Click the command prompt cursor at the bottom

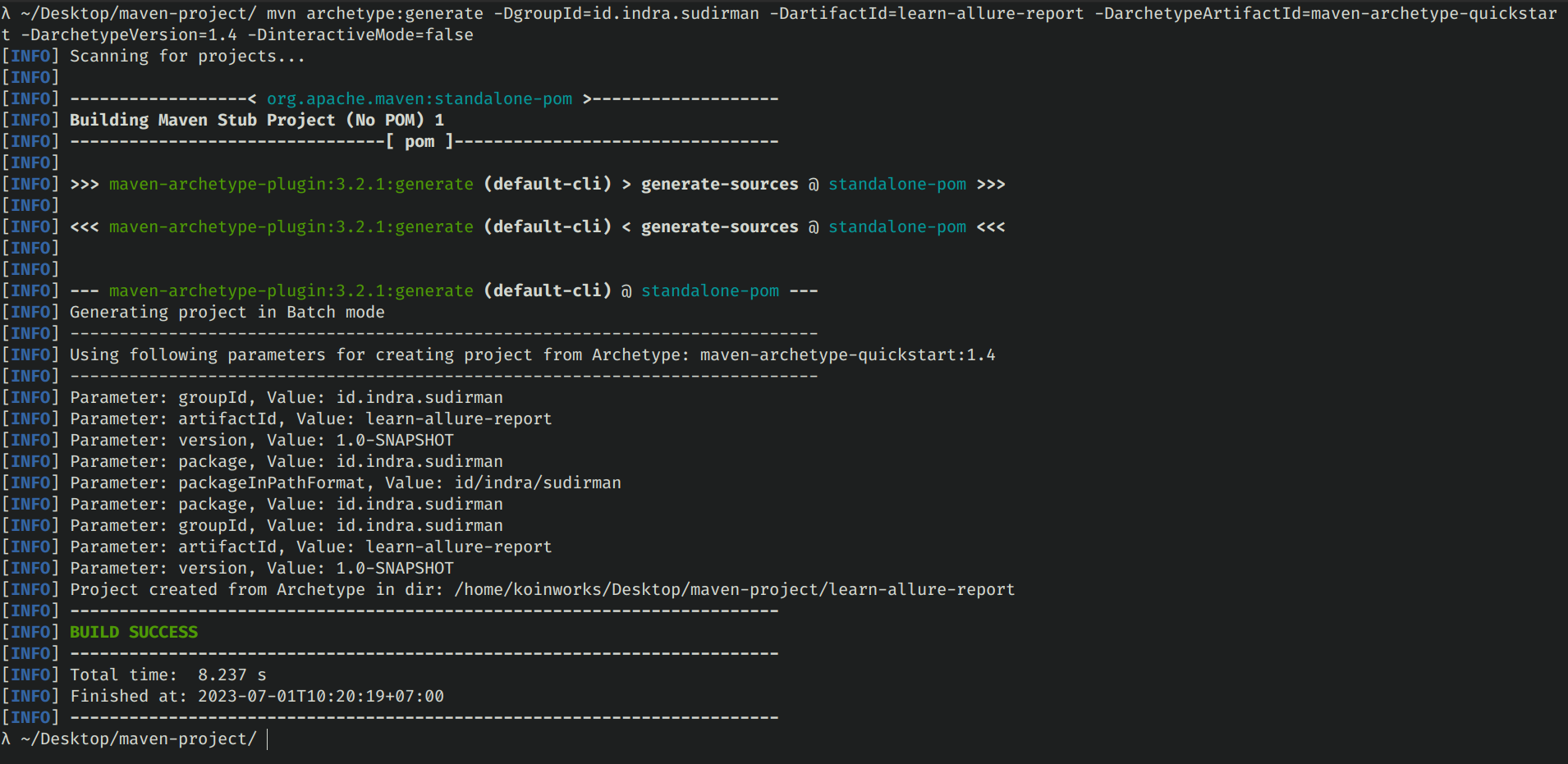click(268, 739)
